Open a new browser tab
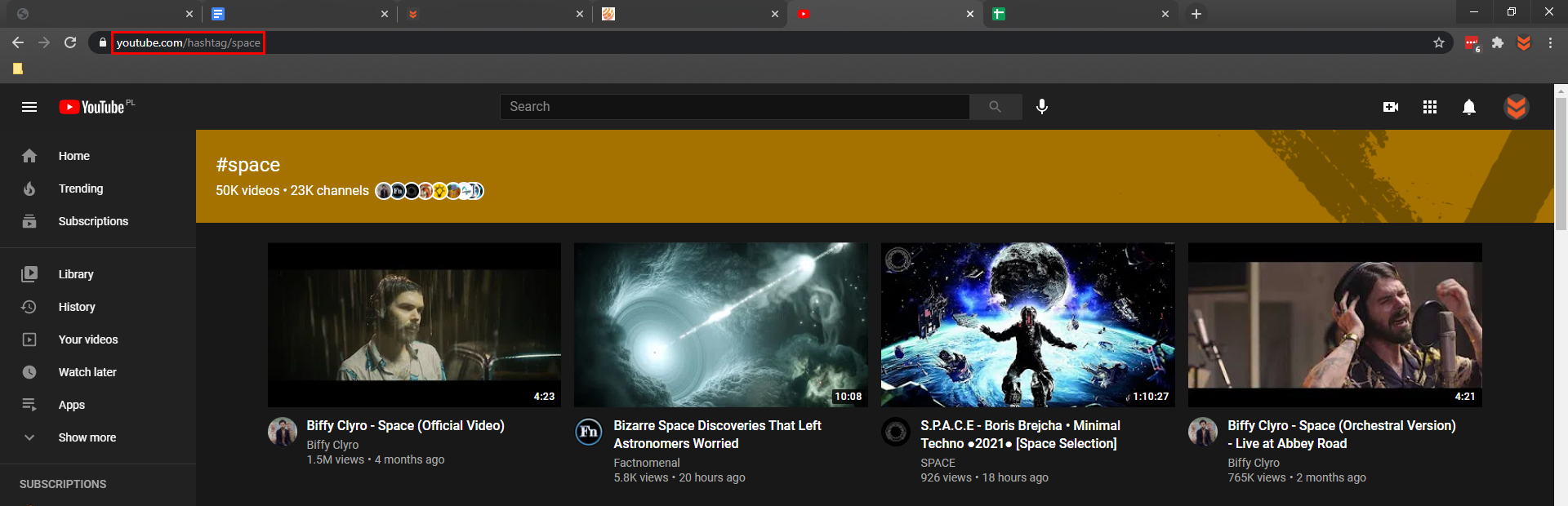Screen dimensions: 1568x506 click(x=1196, y=14)
